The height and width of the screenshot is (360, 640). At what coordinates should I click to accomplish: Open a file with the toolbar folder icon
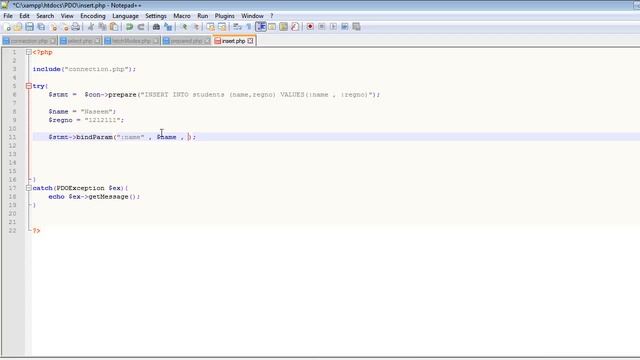tap(18, 27)
